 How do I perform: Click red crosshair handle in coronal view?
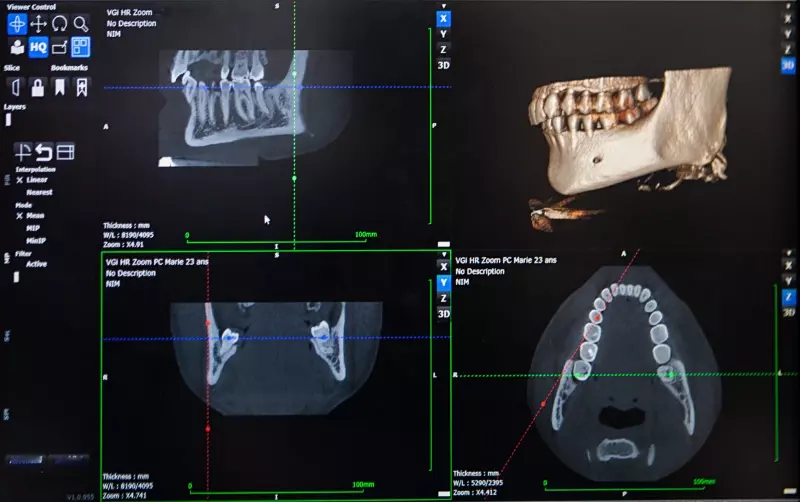(208, 323)
